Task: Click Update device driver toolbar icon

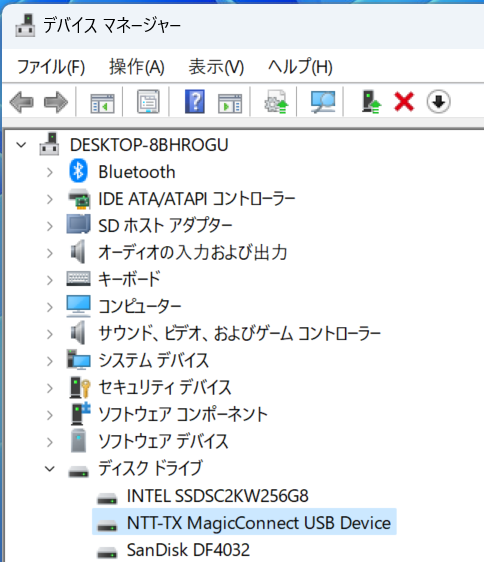Action: click(x=276, y=102)
